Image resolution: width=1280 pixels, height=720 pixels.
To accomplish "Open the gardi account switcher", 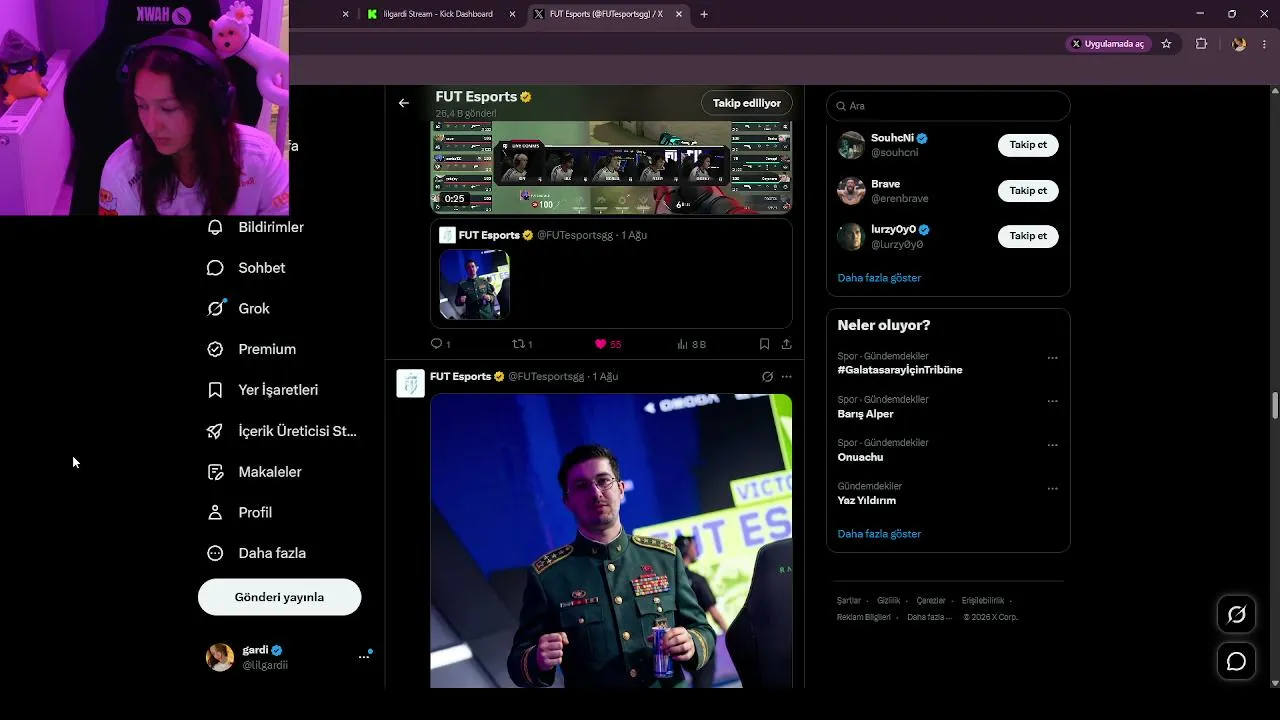I will coord(287,657).
